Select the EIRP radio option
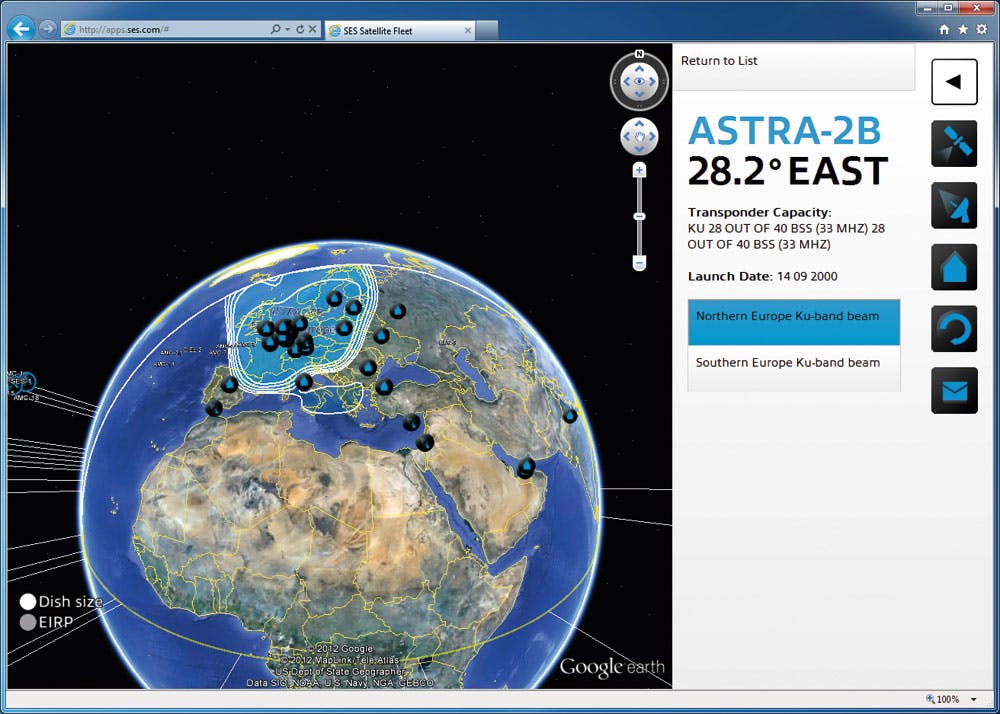The width and height of the screenshot is (1000, 714). 27,623
